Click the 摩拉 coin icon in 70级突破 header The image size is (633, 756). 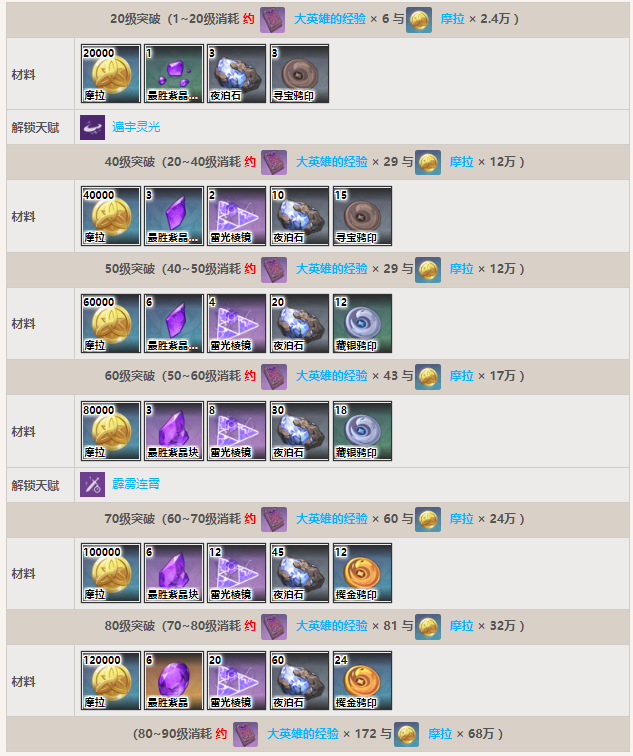coord(428,519)
